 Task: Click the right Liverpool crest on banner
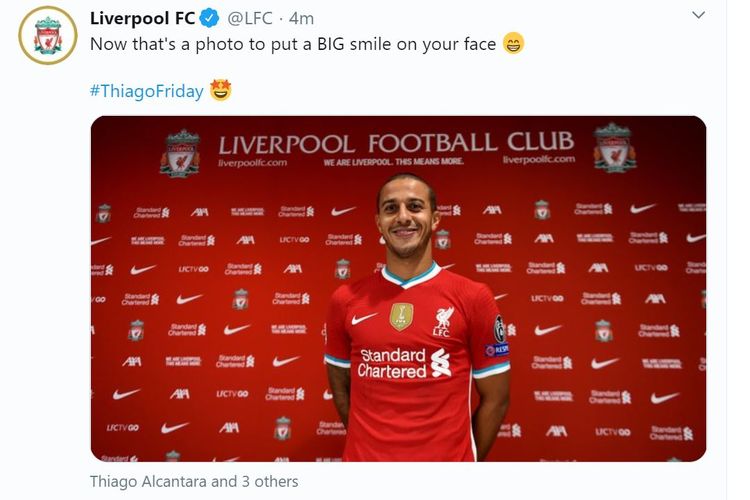coord(615,147)
